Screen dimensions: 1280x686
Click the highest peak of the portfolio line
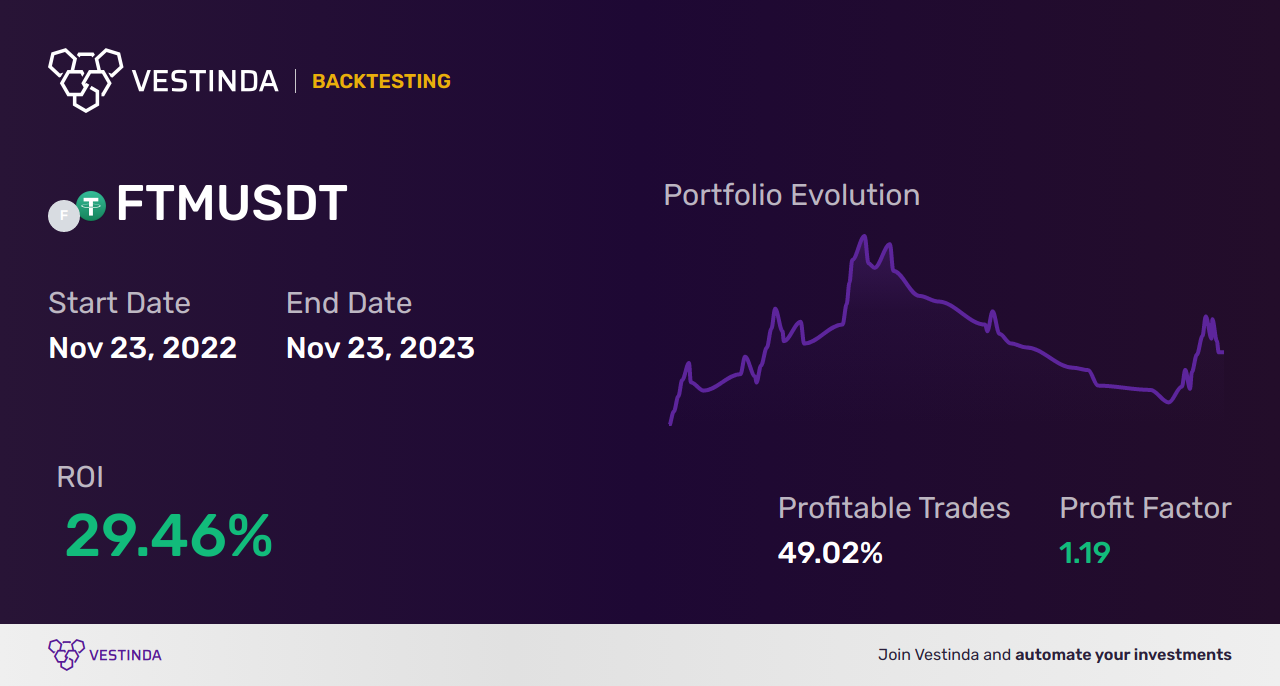click(863, 237)
